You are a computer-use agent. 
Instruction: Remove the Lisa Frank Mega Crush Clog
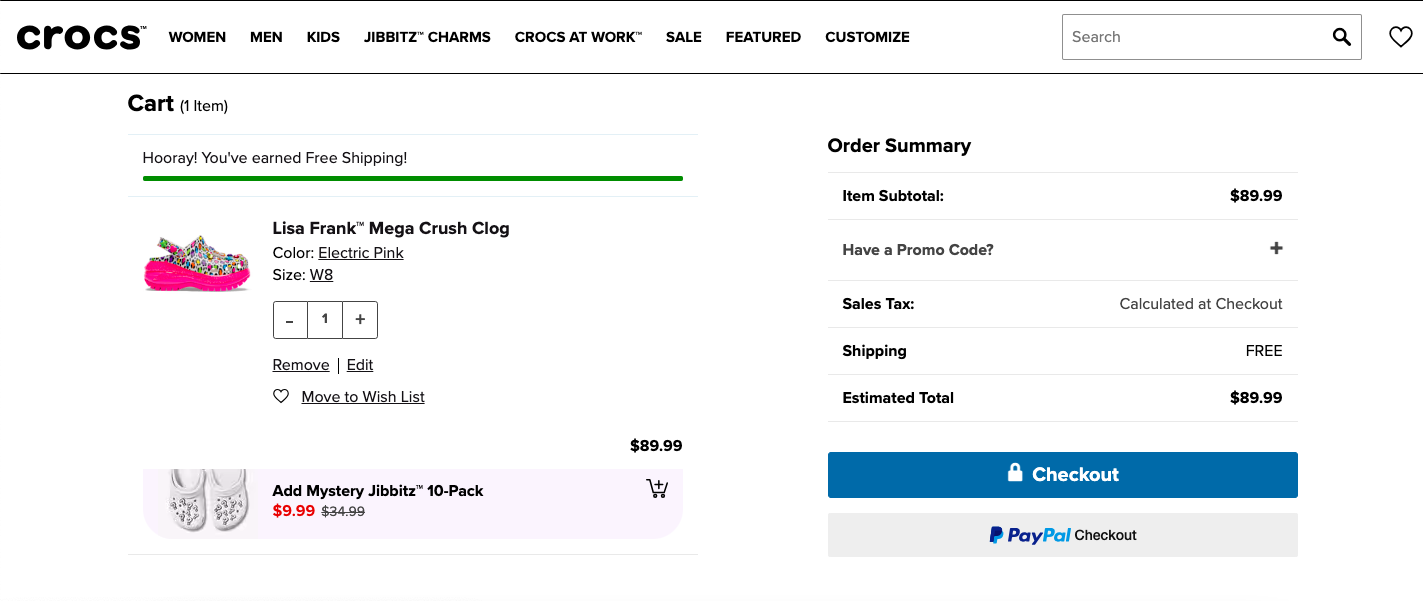pyautogui.click(x=300, y=364)
